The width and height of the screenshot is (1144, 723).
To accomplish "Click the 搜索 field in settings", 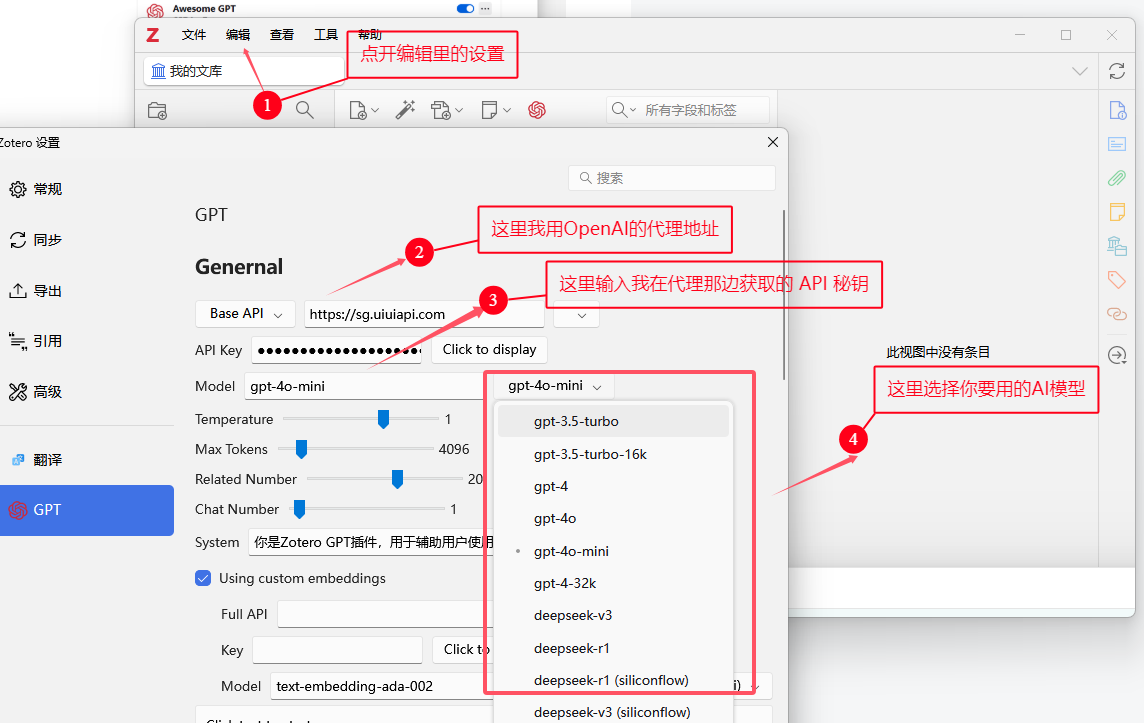I will (x=672, y=178).
